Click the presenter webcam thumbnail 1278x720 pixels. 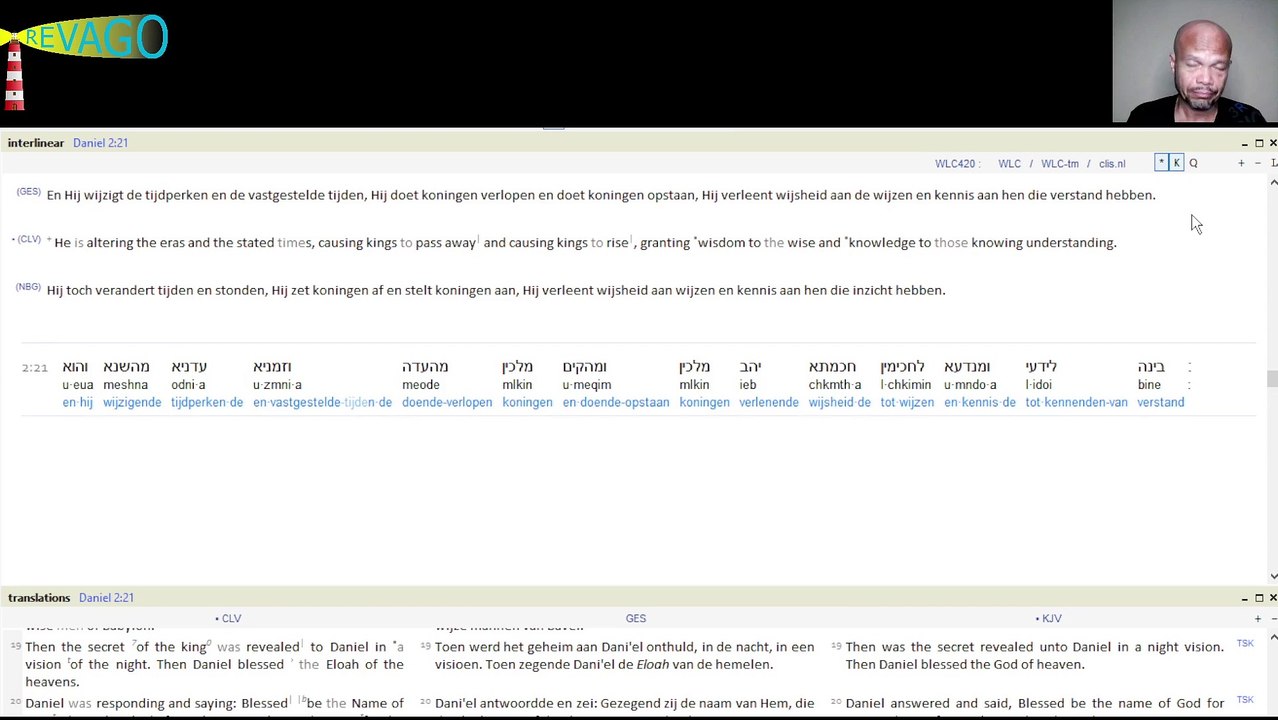[1195, 61]
